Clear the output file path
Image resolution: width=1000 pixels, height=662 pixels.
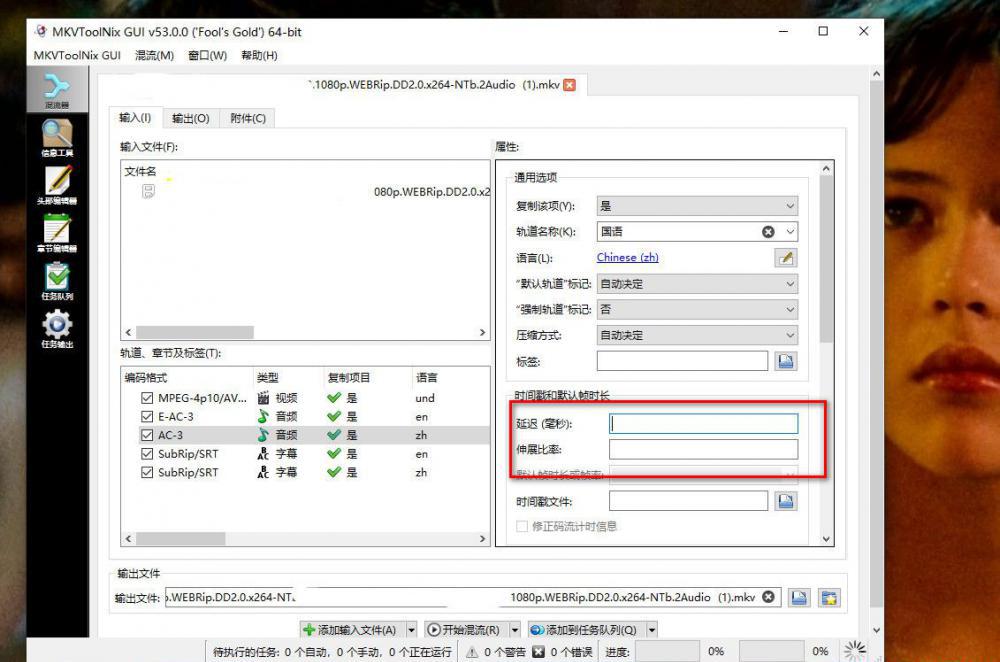[768, 597]
